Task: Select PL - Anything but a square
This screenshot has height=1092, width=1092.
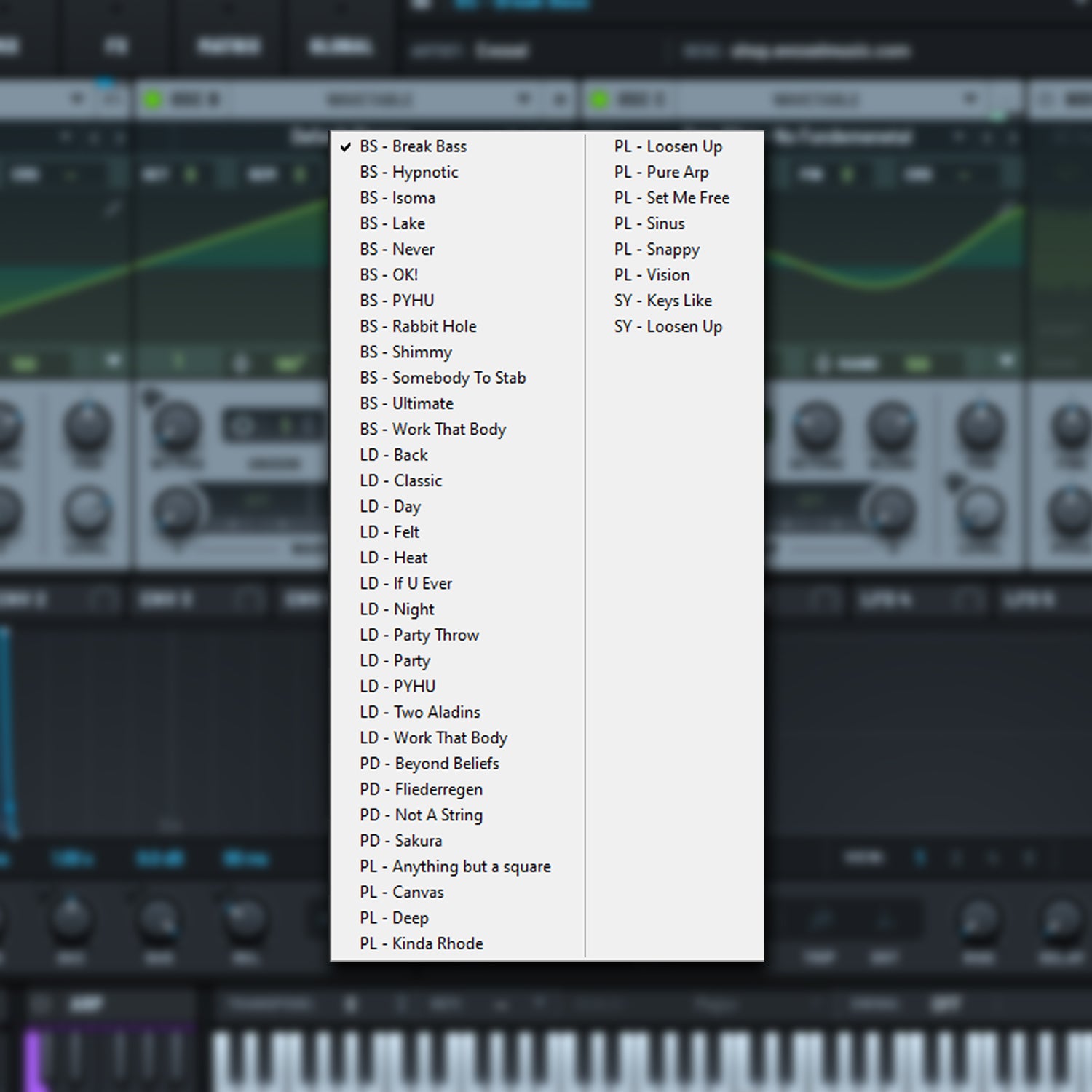Action: coord(455,866)
